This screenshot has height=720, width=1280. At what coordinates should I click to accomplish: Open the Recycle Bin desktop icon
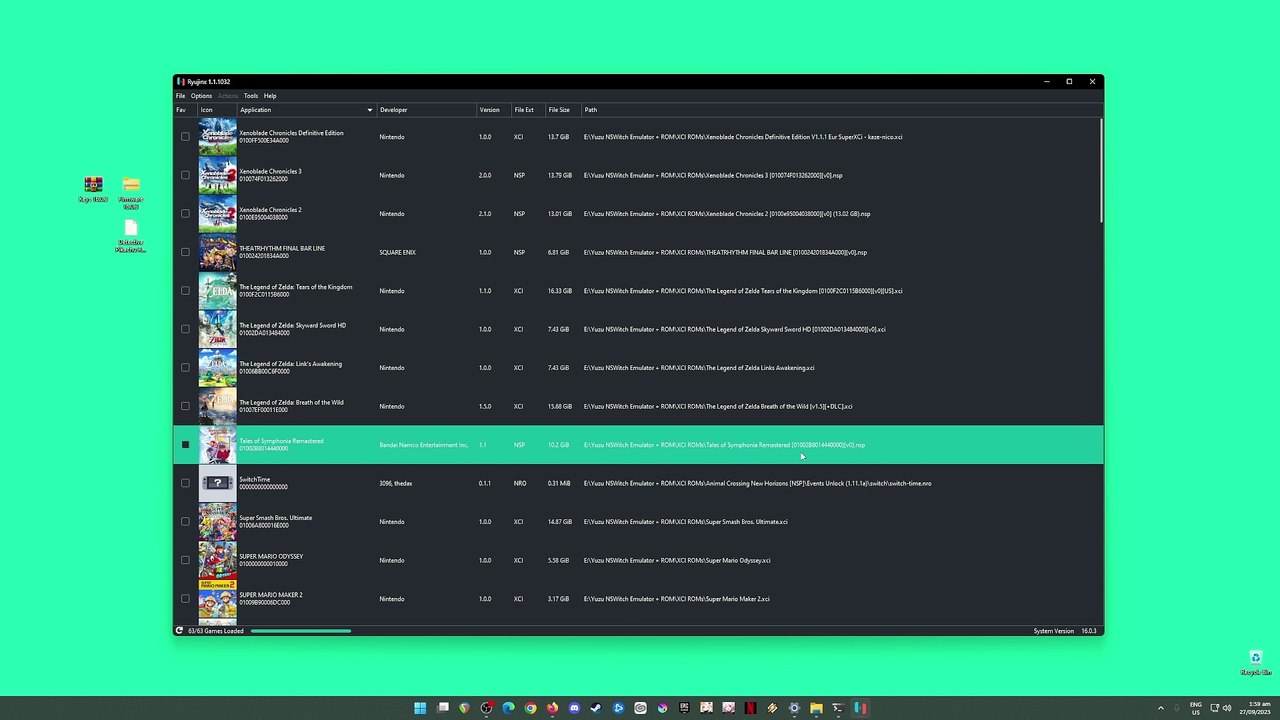coord(1255,663)
